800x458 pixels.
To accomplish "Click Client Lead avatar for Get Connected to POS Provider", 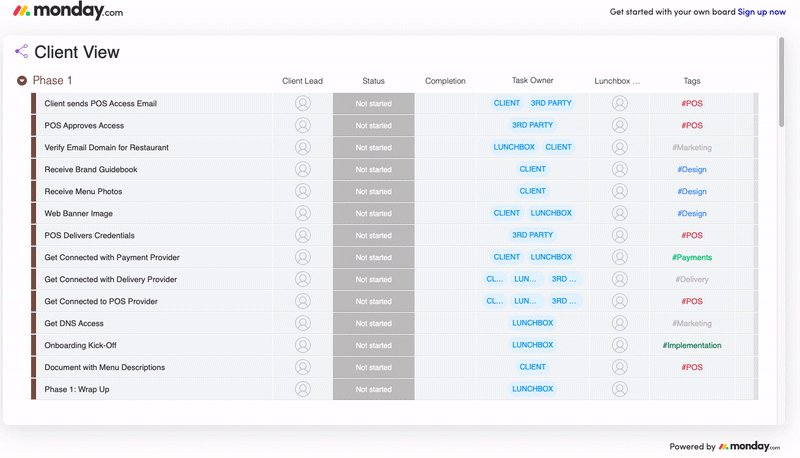I will pos(303,301).
